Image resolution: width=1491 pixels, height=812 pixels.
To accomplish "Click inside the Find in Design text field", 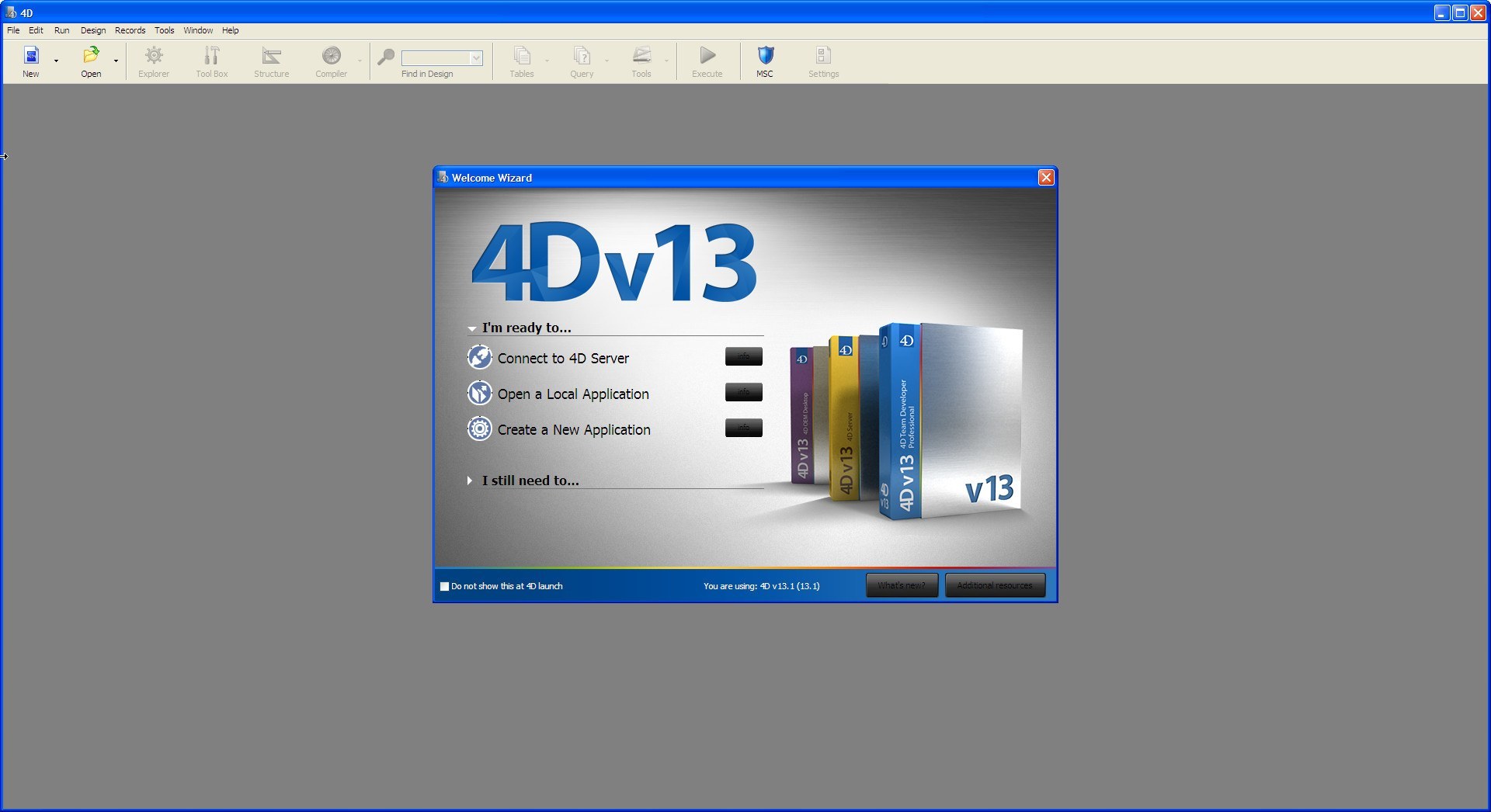I will tap(436, 58).
